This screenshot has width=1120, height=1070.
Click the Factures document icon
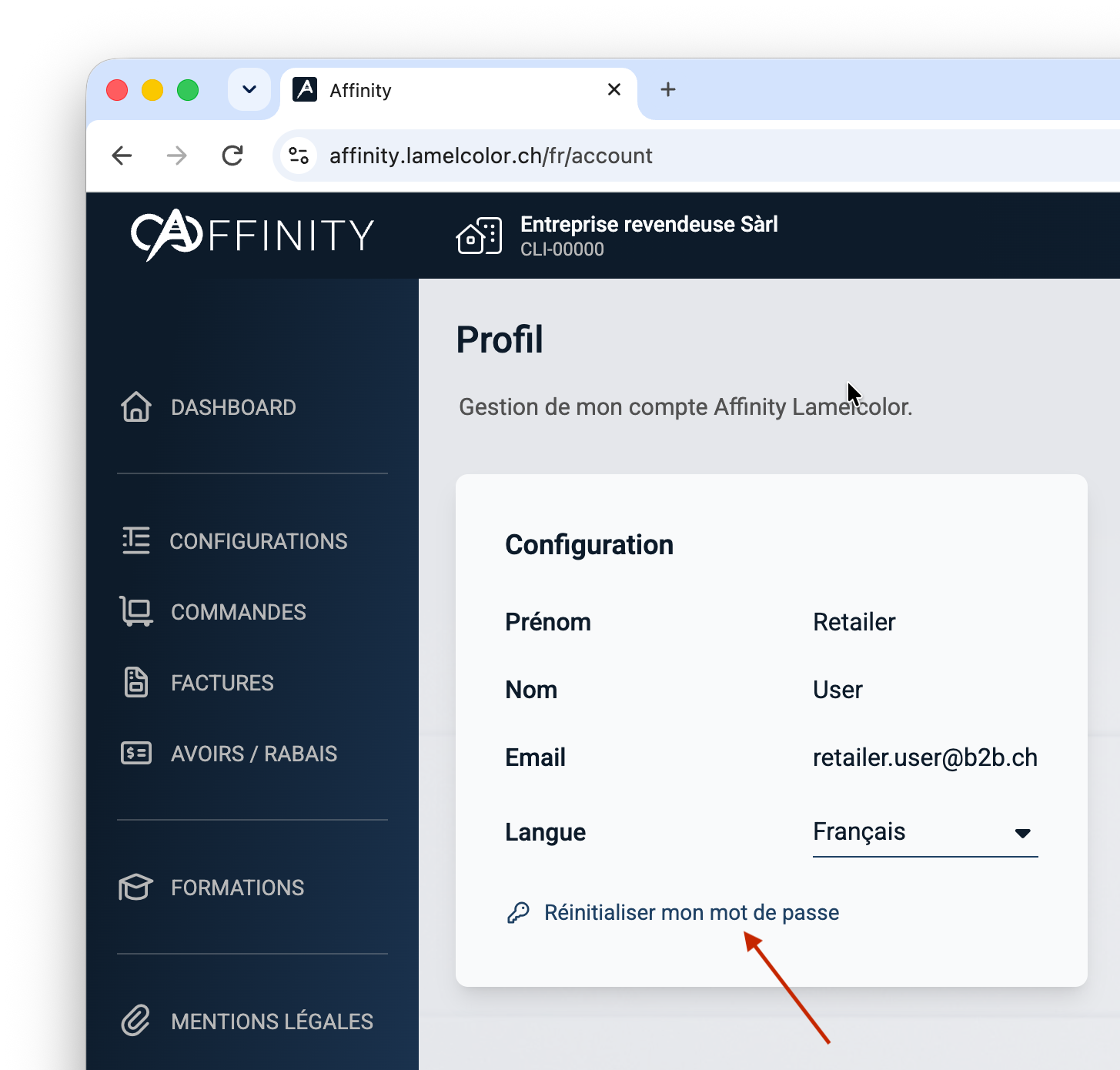[136, 682]
